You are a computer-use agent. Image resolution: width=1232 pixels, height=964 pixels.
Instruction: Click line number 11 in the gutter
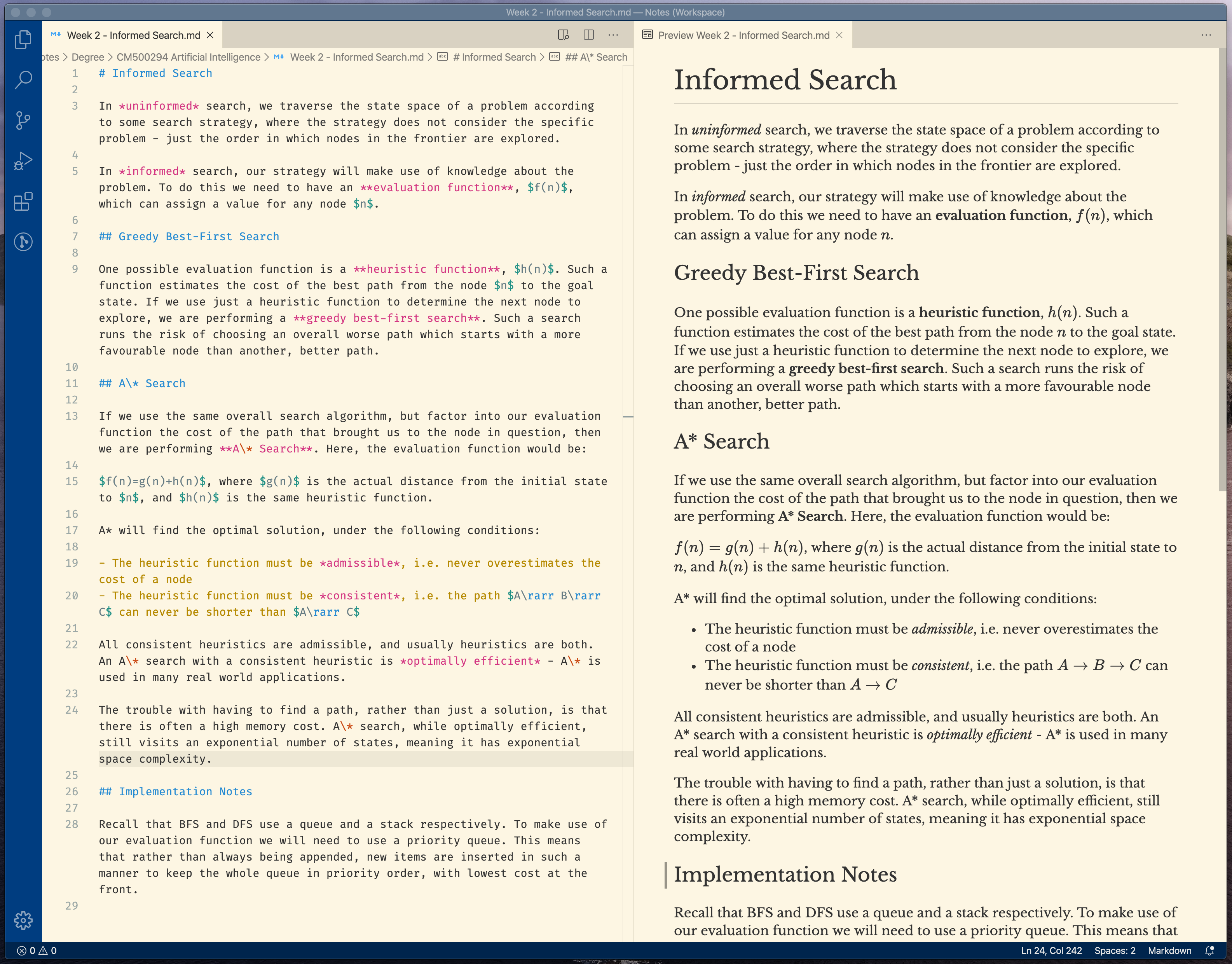72,383
